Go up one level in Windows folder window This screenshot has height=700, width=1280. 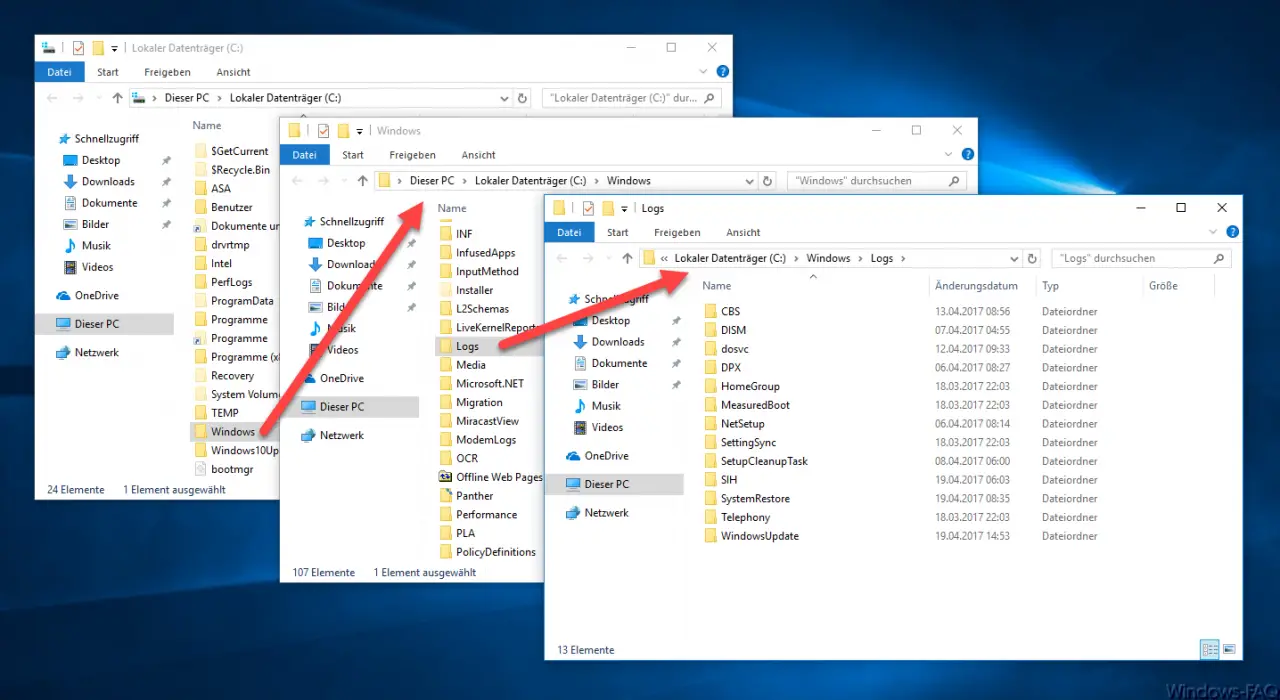(x=362, y=181)
